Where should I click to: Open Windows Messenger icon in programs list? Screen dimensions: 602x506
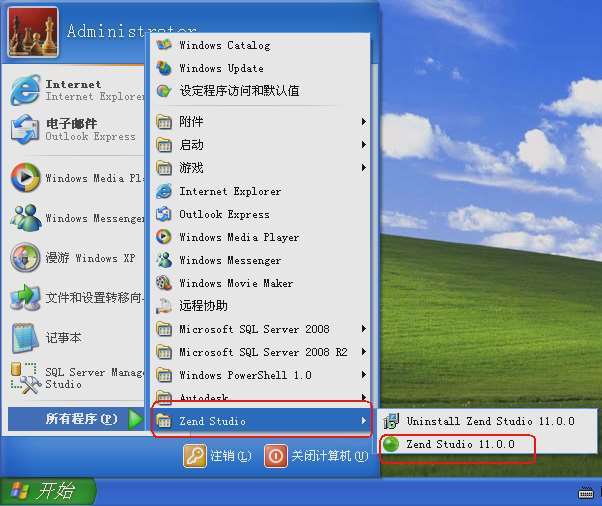point(164,260)
